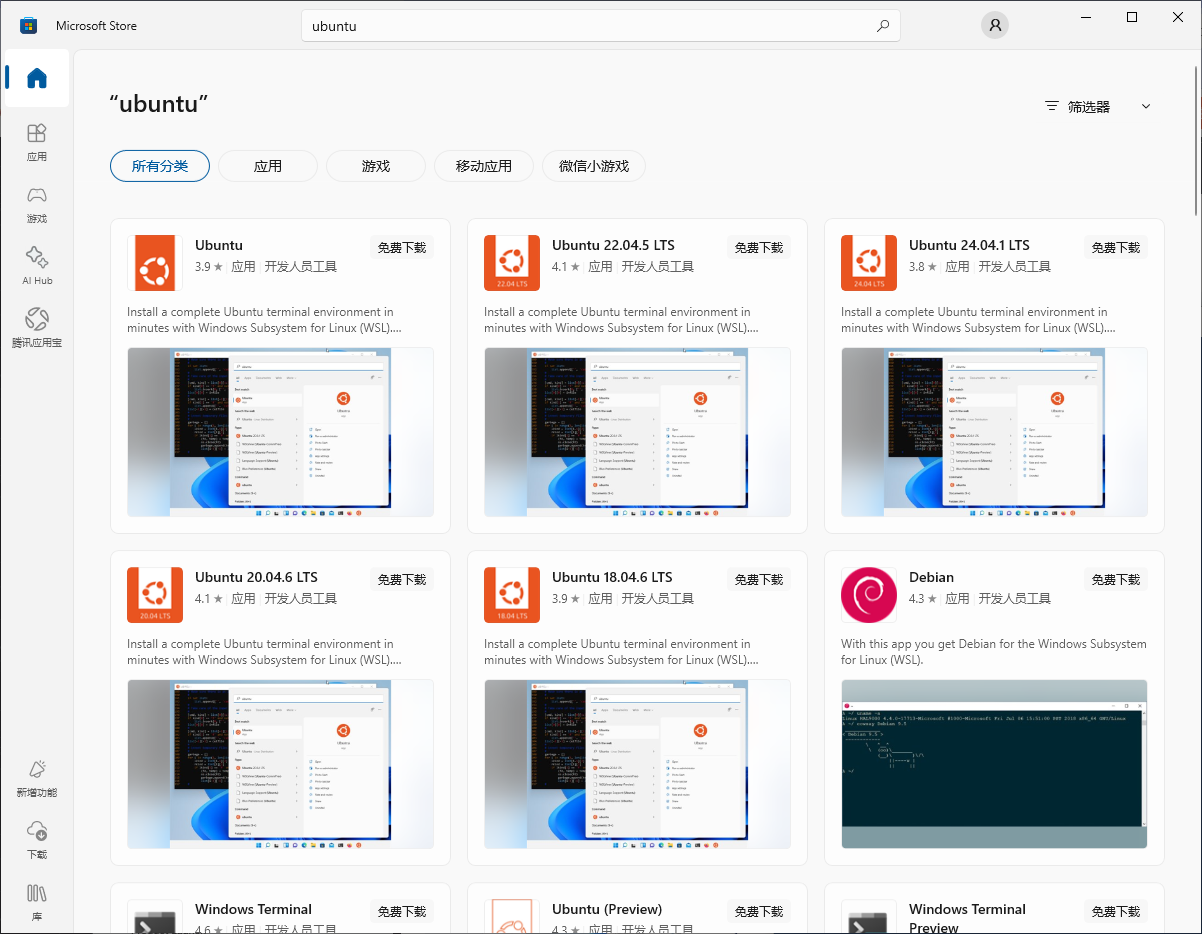Open AI Hub in the sidebar
This screenshot has width=1202, height=934.
[37, 266]
